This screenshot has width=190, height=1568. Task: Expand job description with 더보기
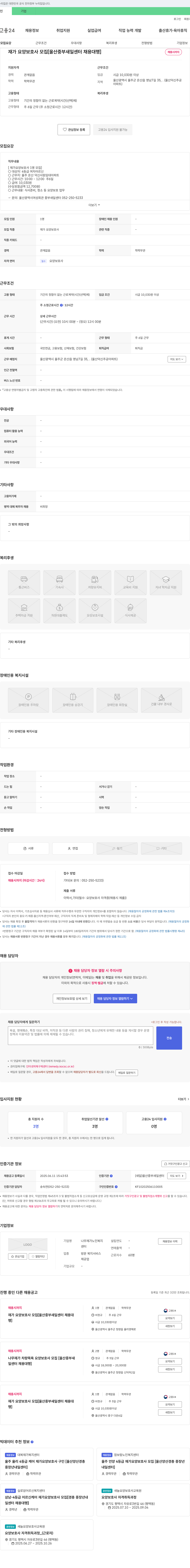(94, 205)
